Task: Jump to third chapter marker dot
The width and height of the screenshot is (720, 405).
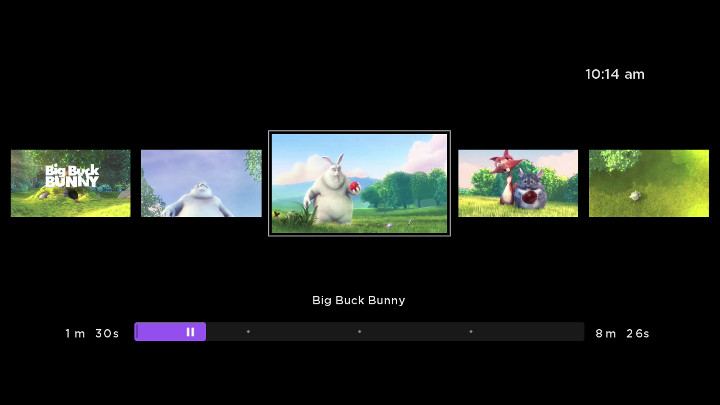Action: click(471, 332)
